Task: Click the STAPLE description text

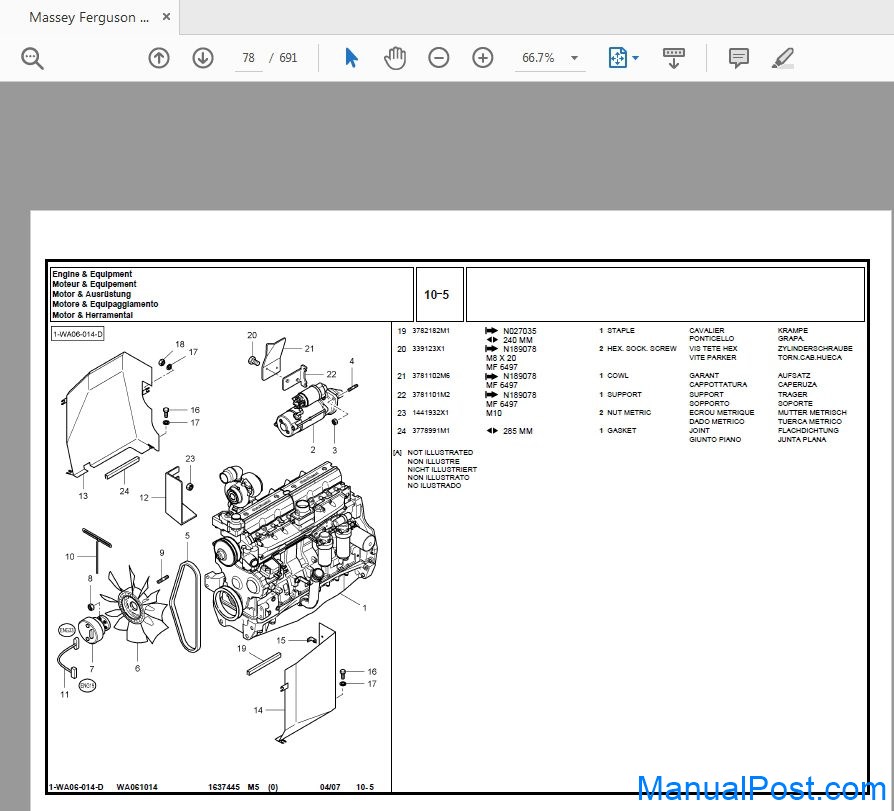Action: click(621, 331)
